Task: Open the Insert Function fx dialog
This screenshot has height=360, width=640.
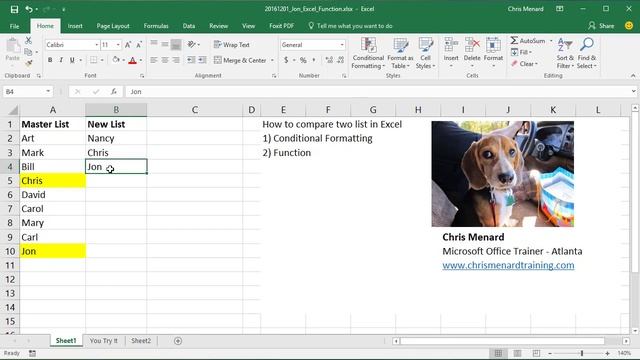Action: click(114, 92)
